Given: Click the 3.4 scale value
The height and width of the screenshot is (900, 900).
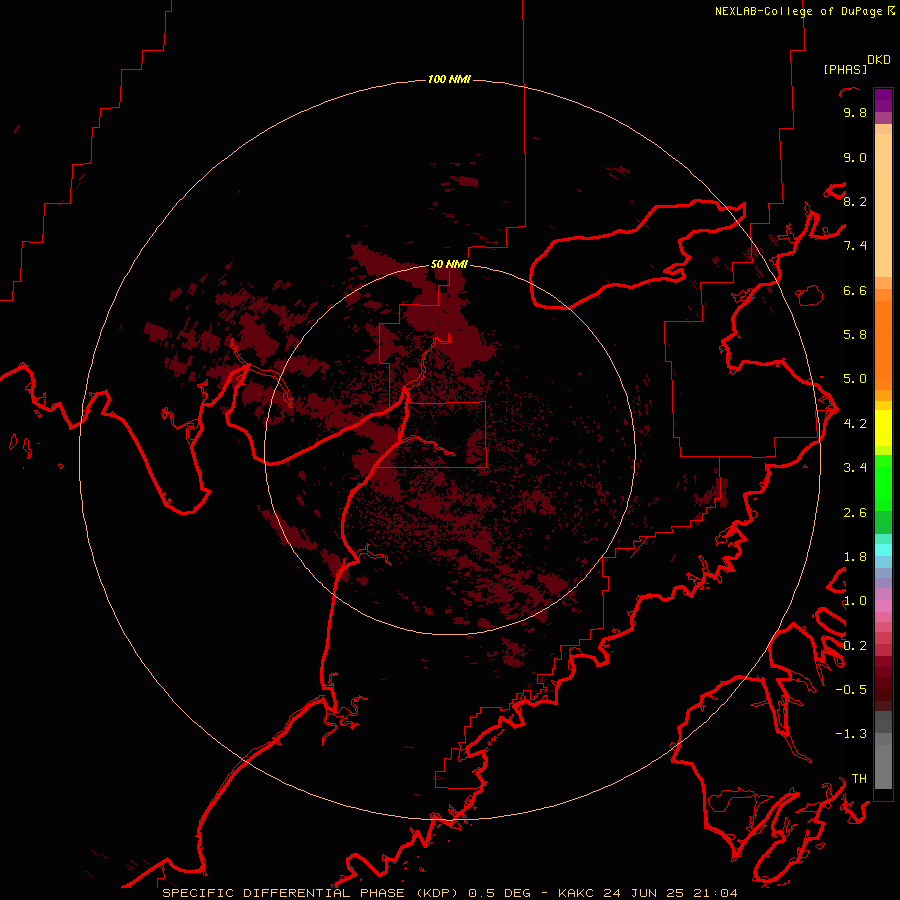Looking at the screenshot, I should tap(855, 468).
